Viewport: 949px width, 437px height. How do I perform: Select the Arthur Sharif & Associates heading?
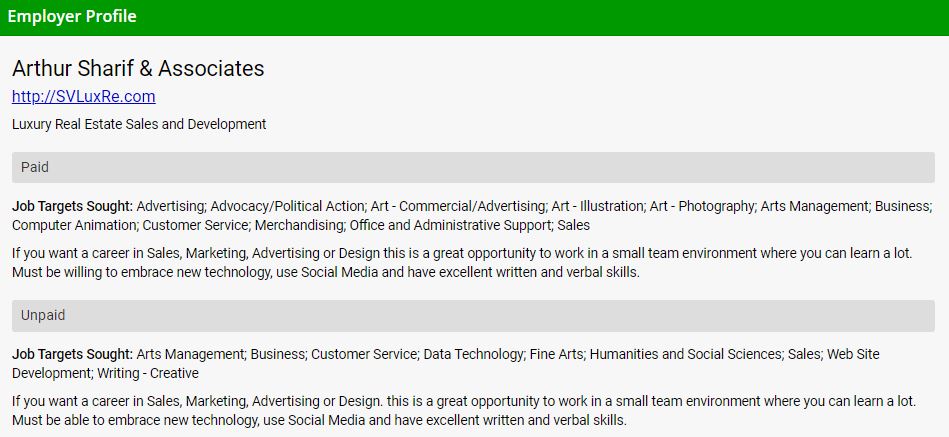tap(138, 68)
